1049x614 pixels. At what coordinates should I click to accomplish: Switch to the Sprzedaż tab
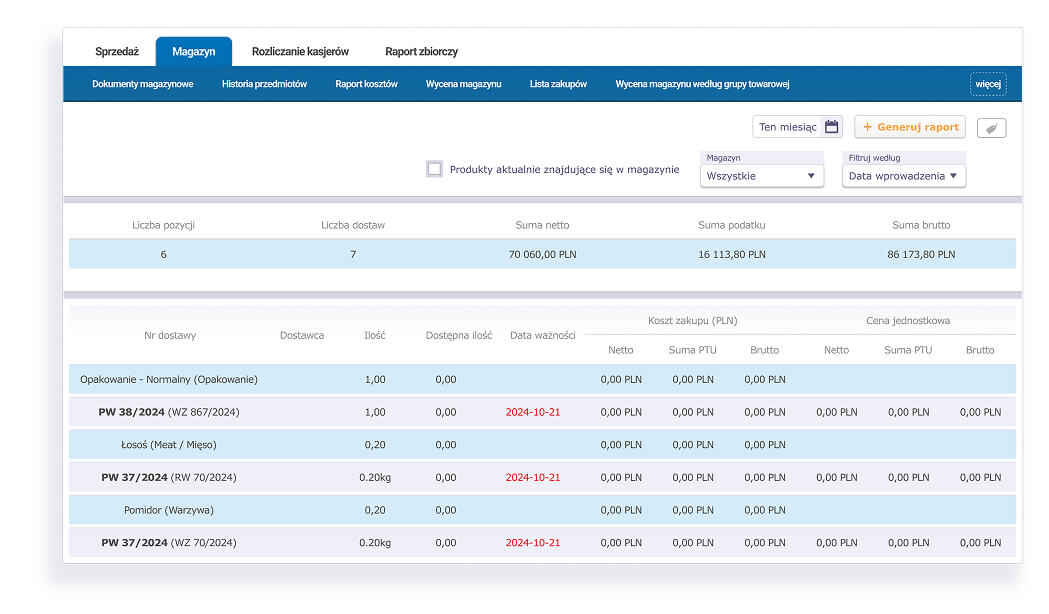[116, 52]
